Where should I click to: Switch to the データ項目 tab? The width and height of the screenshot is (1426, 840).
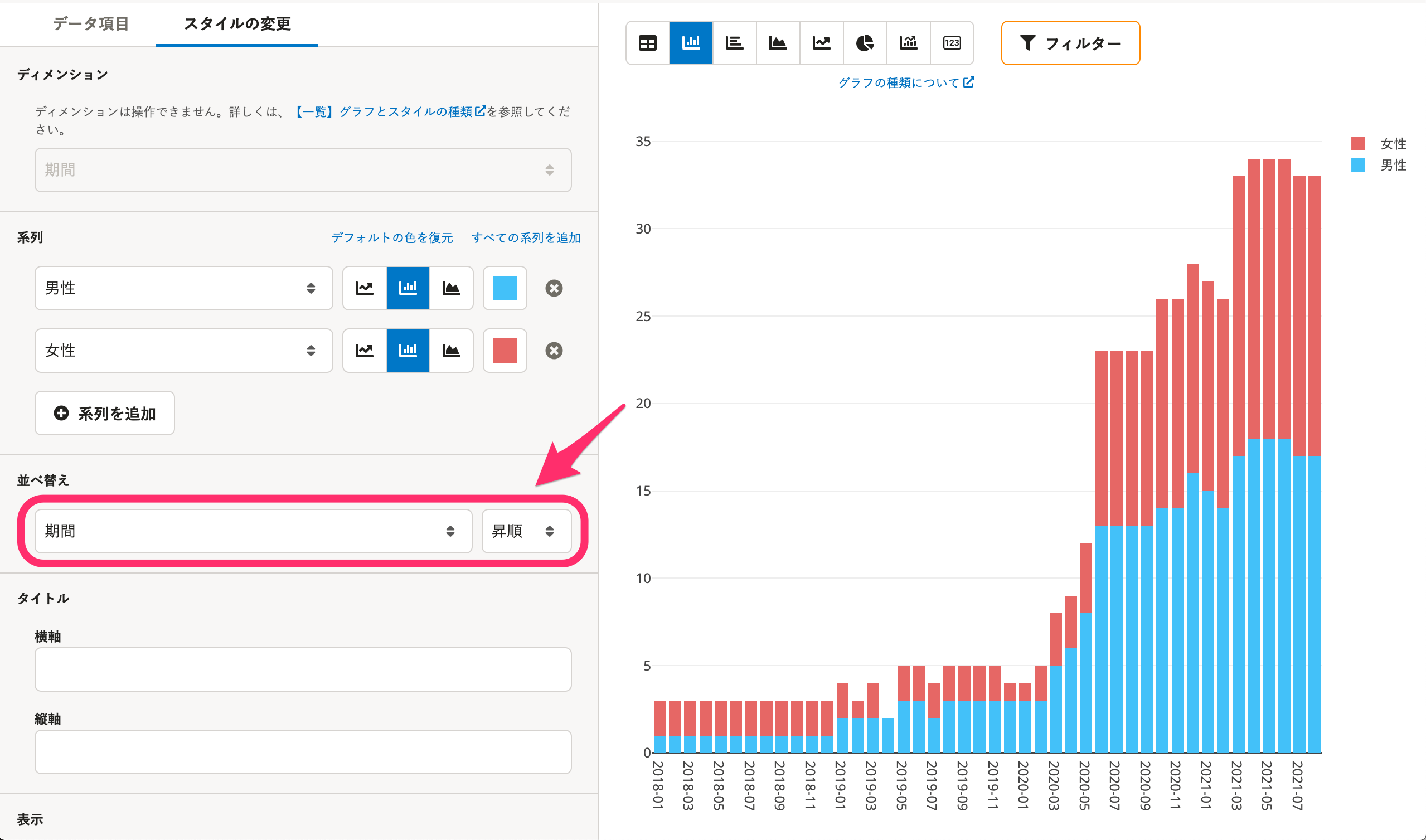coord(91,24)
